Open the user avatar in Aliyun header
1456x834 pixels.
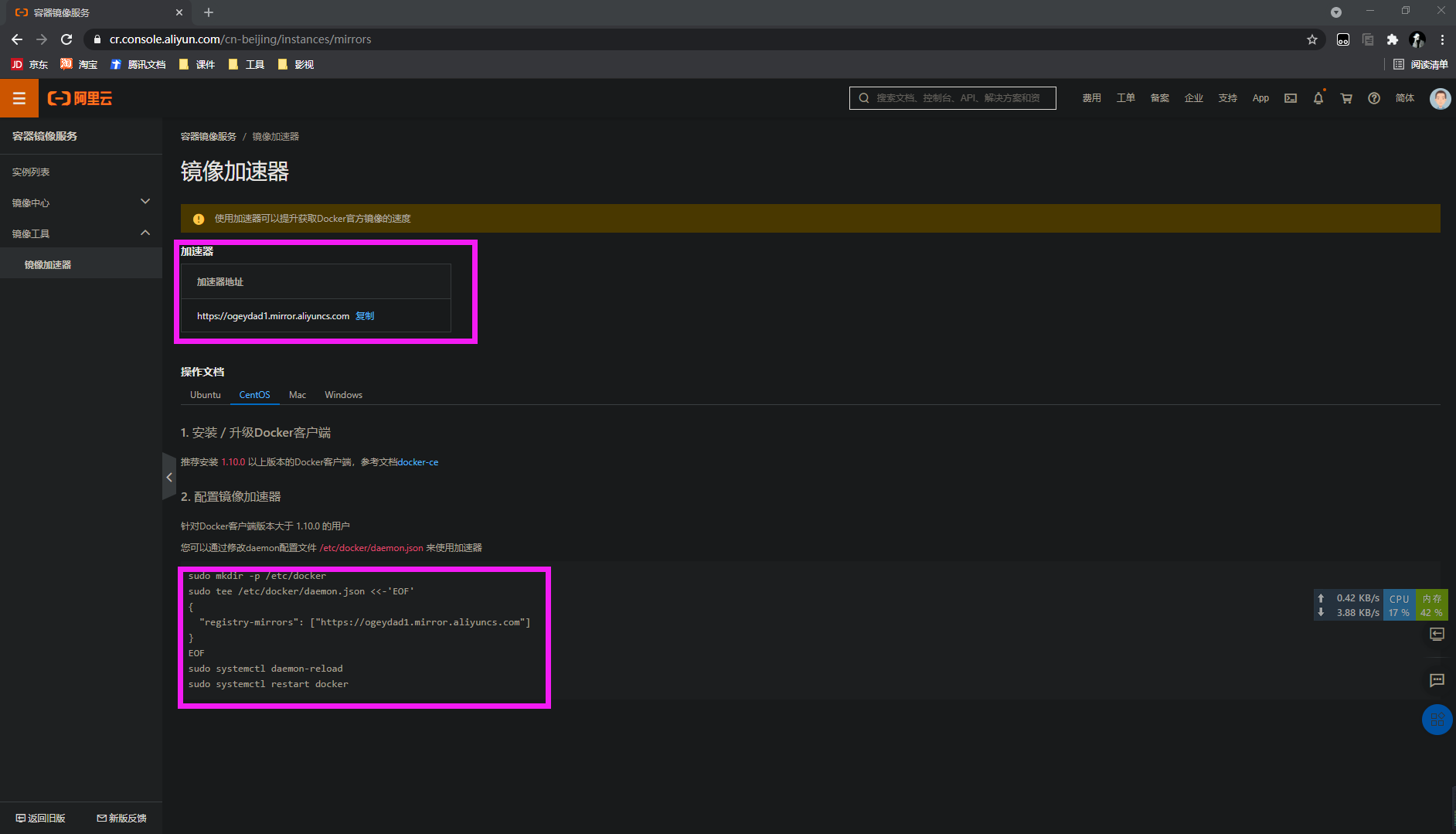click(x=1440, y=98)
